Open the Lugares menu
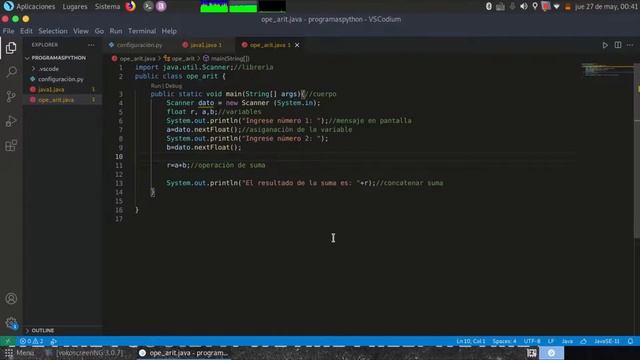This screenshot has height=360, width=640. pos(75,7)
